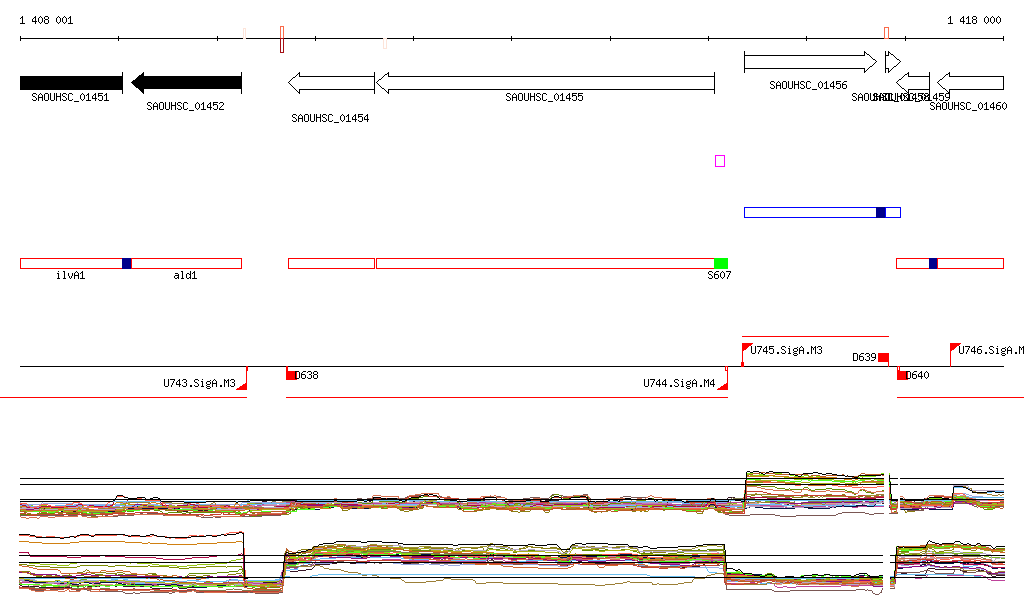Select the blue outlined transcript bar
The height and width of the screenshot is (611, 1024).
[822, 212]
